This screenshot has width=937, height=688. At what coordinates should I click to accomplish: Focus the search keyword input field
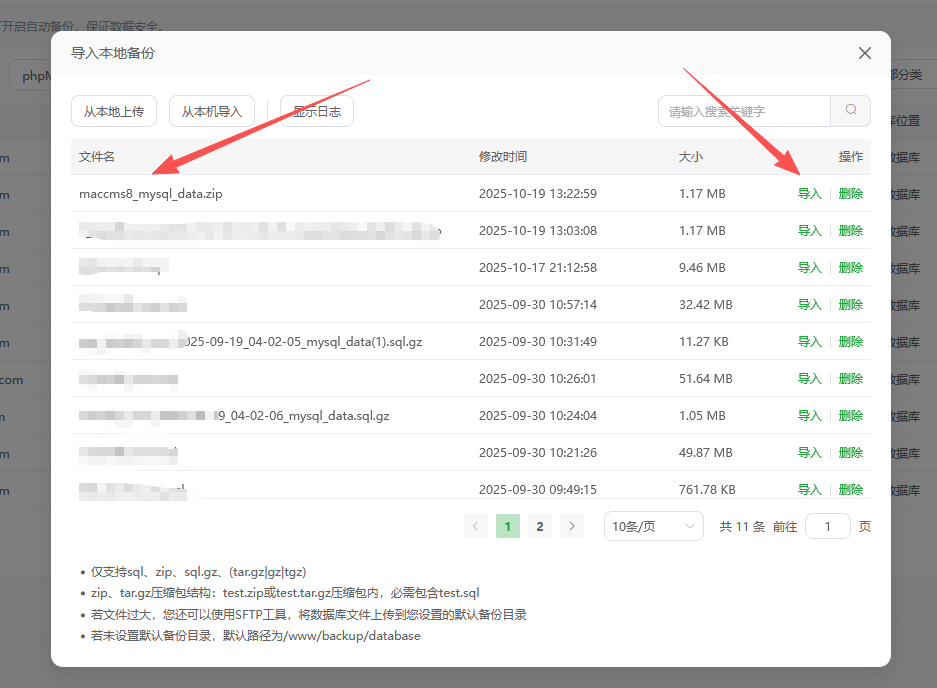click(745, 111)
